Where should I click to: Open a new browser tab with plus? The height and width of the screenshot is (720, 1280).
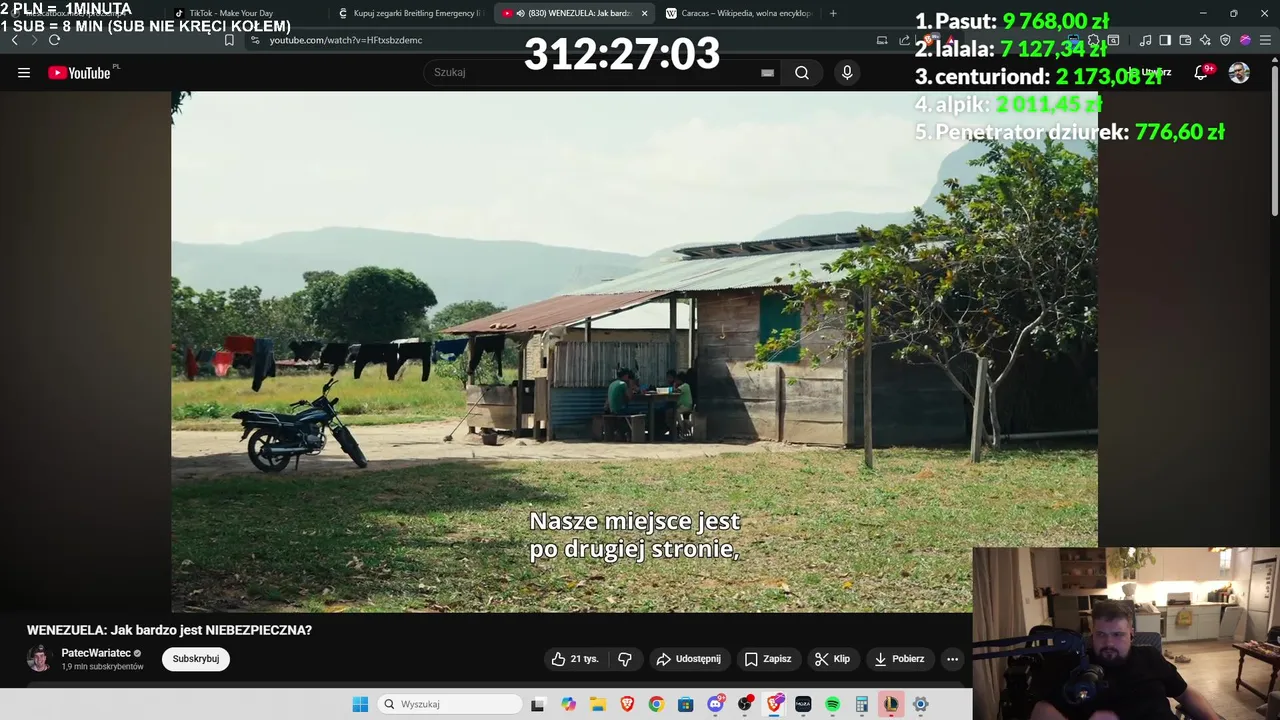click(833, 13)
